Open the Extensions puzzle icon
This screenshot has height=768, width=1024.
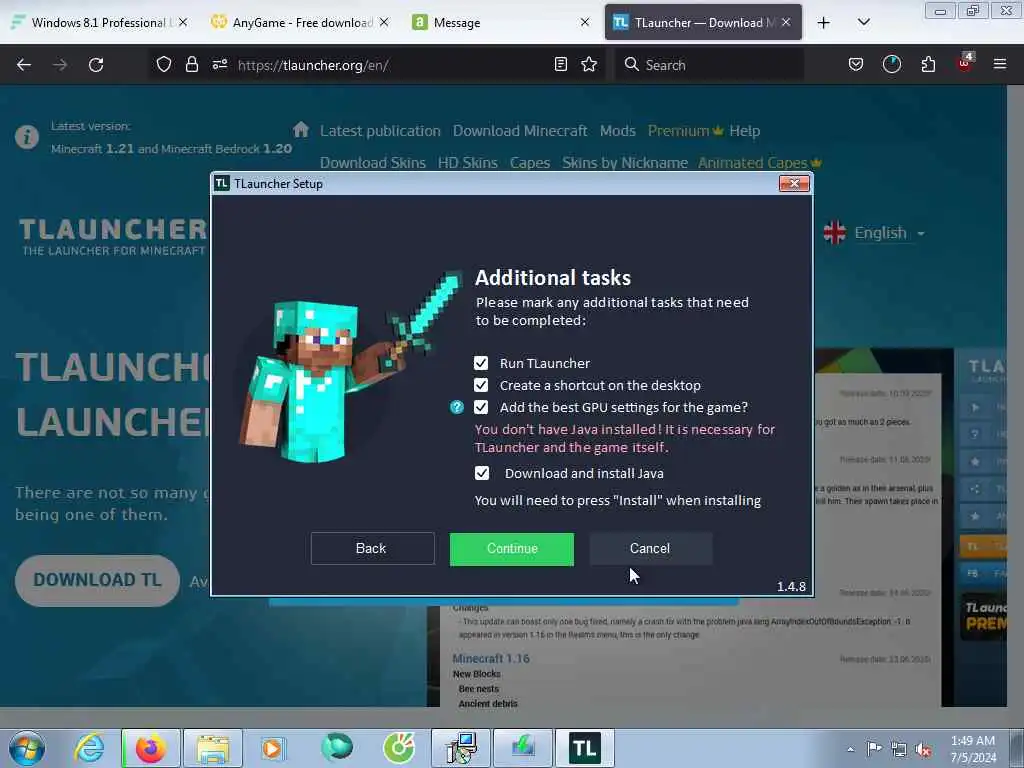(928, 65)
